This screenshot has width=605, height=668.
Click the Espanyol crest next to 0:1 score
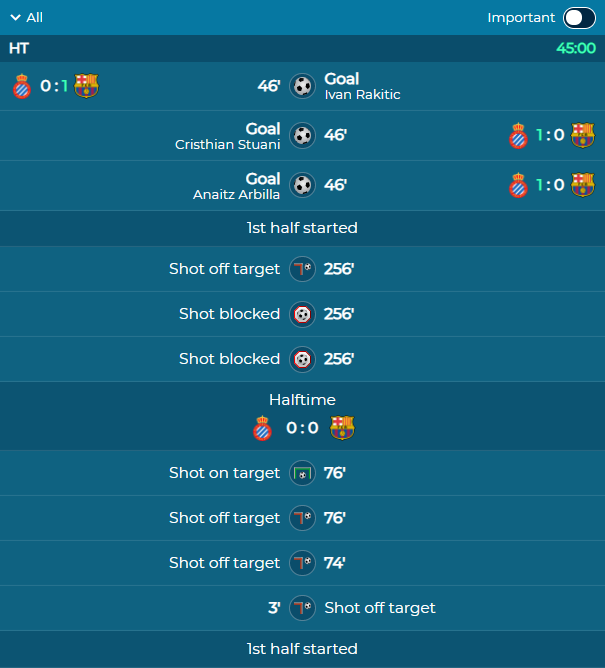[22, 86]
